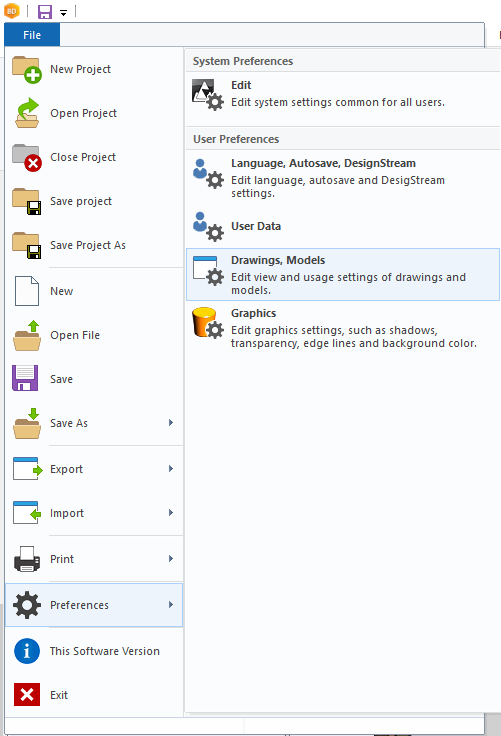This screenshot has height=736, width=501.
Task: Expand the Import submenu arrow
Action: (x=171, y=513)
